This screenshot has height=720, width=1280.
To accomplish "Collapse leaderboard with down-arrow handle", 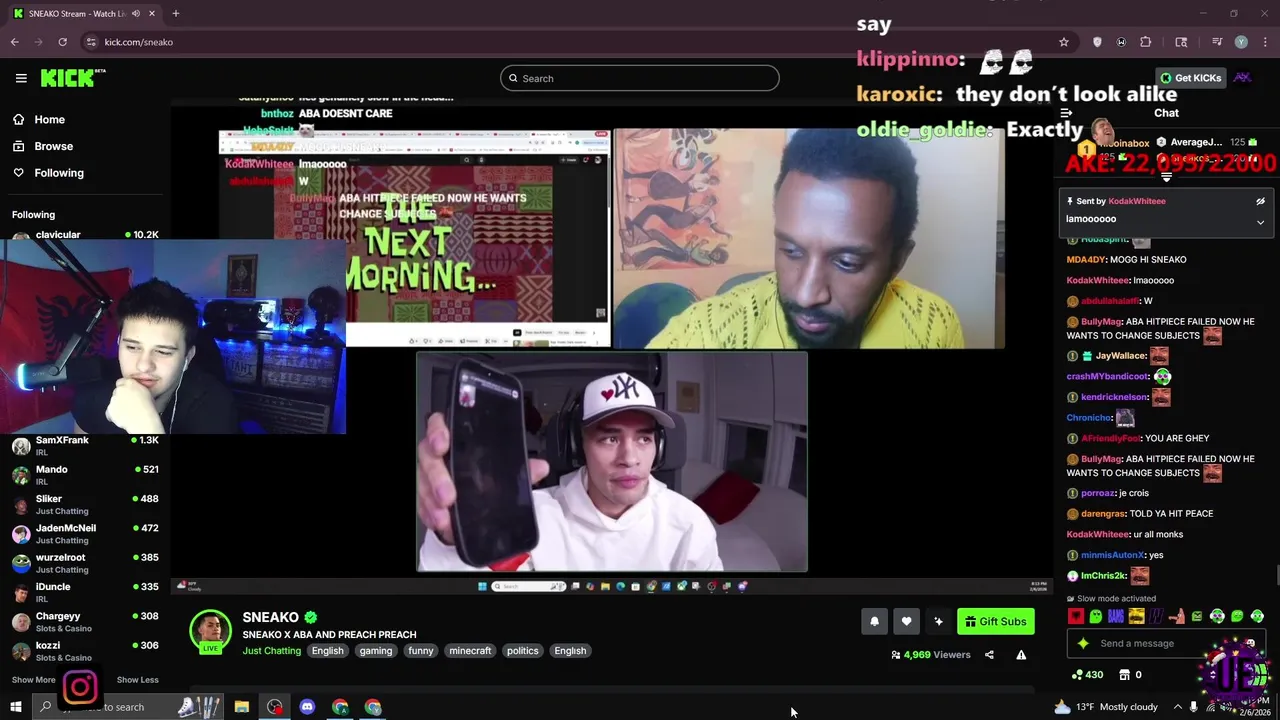I will coord(1166,177).
